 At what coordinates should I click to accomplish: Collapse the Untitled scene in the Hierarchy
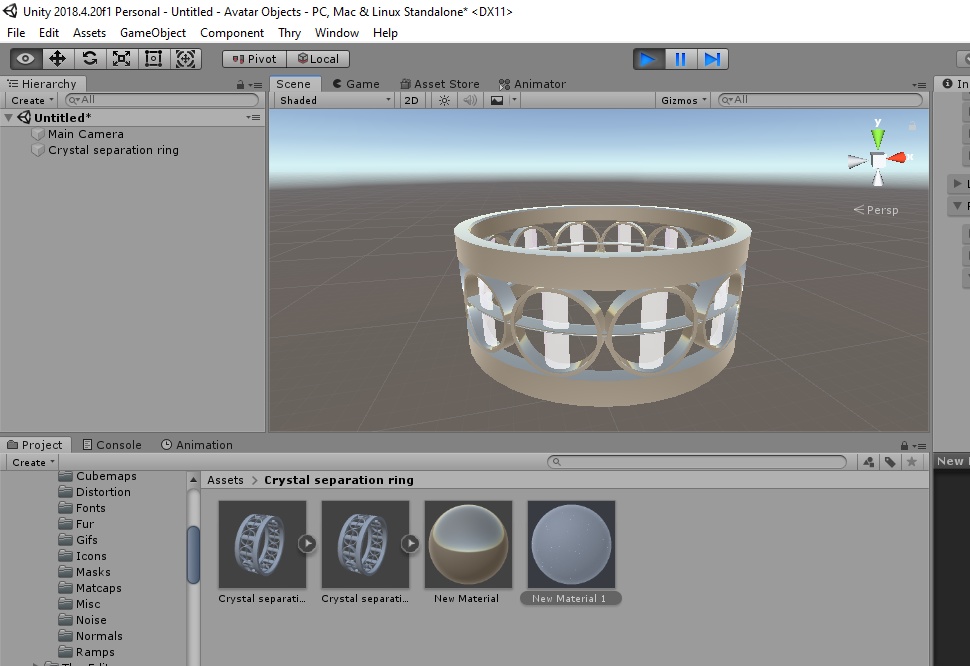[x=8, y=117]
